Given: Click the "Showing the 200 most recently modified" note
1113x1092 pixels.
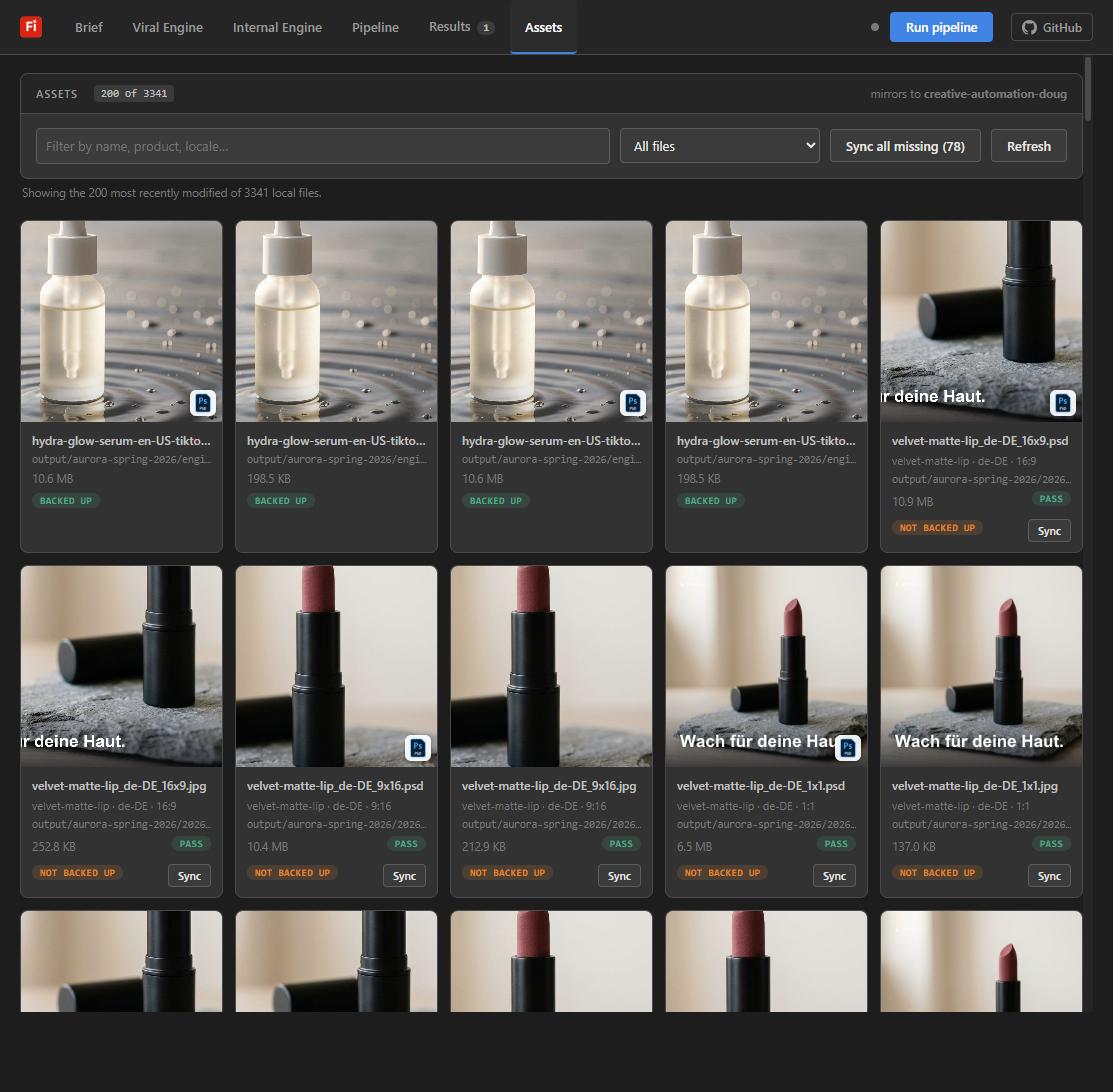Looking at the screenshot, I should click(x=172, y=193).
